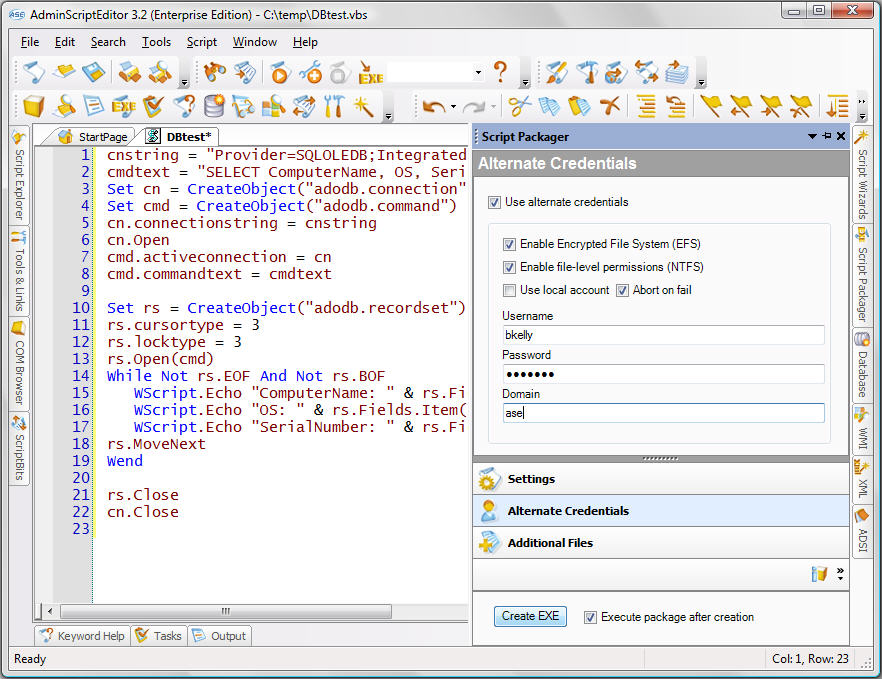
Task: Open the Tools menu
Action: pos(156,42)
